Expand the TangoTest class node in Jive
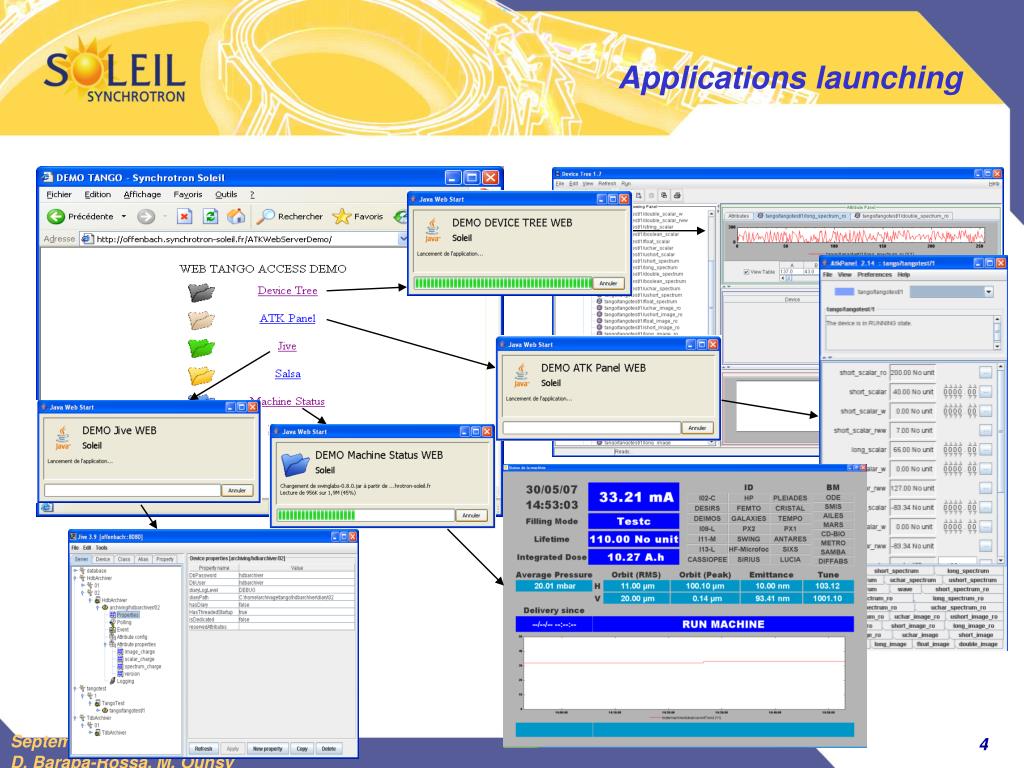Screen dimensions: 1024x768 pos(90,703)
